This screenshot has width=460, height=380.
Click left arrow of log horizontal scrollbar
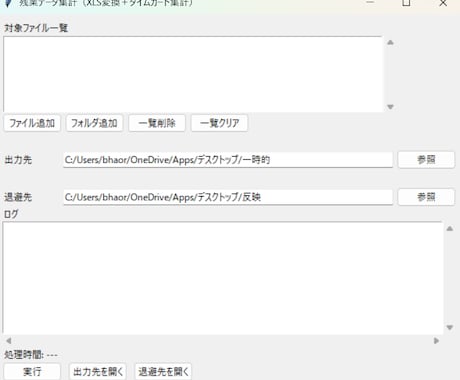pos(9,341)
